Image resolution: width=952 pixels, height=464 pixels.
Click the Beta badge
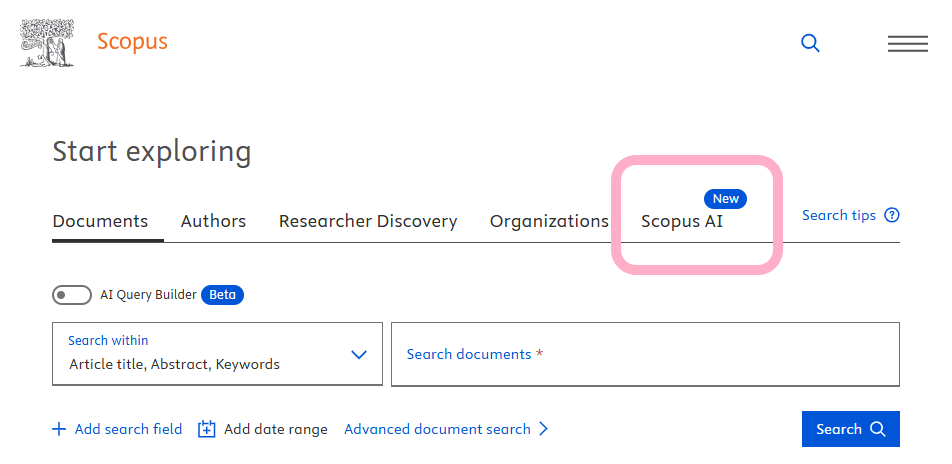[x=222, y=295]
